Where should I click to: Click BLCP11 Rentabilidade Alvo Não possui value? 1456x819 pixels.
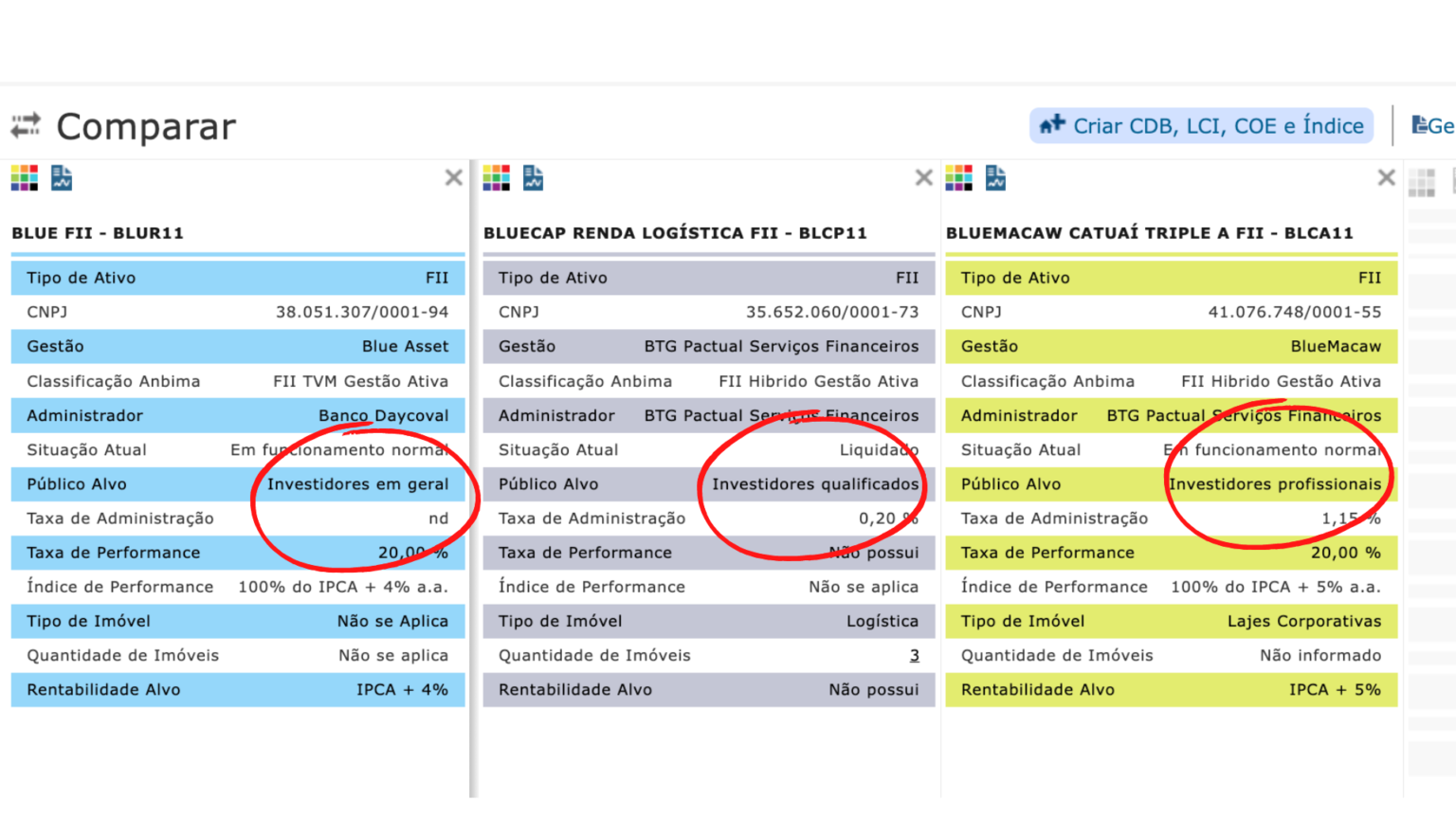pyautogui.click(x=874, y=689)
